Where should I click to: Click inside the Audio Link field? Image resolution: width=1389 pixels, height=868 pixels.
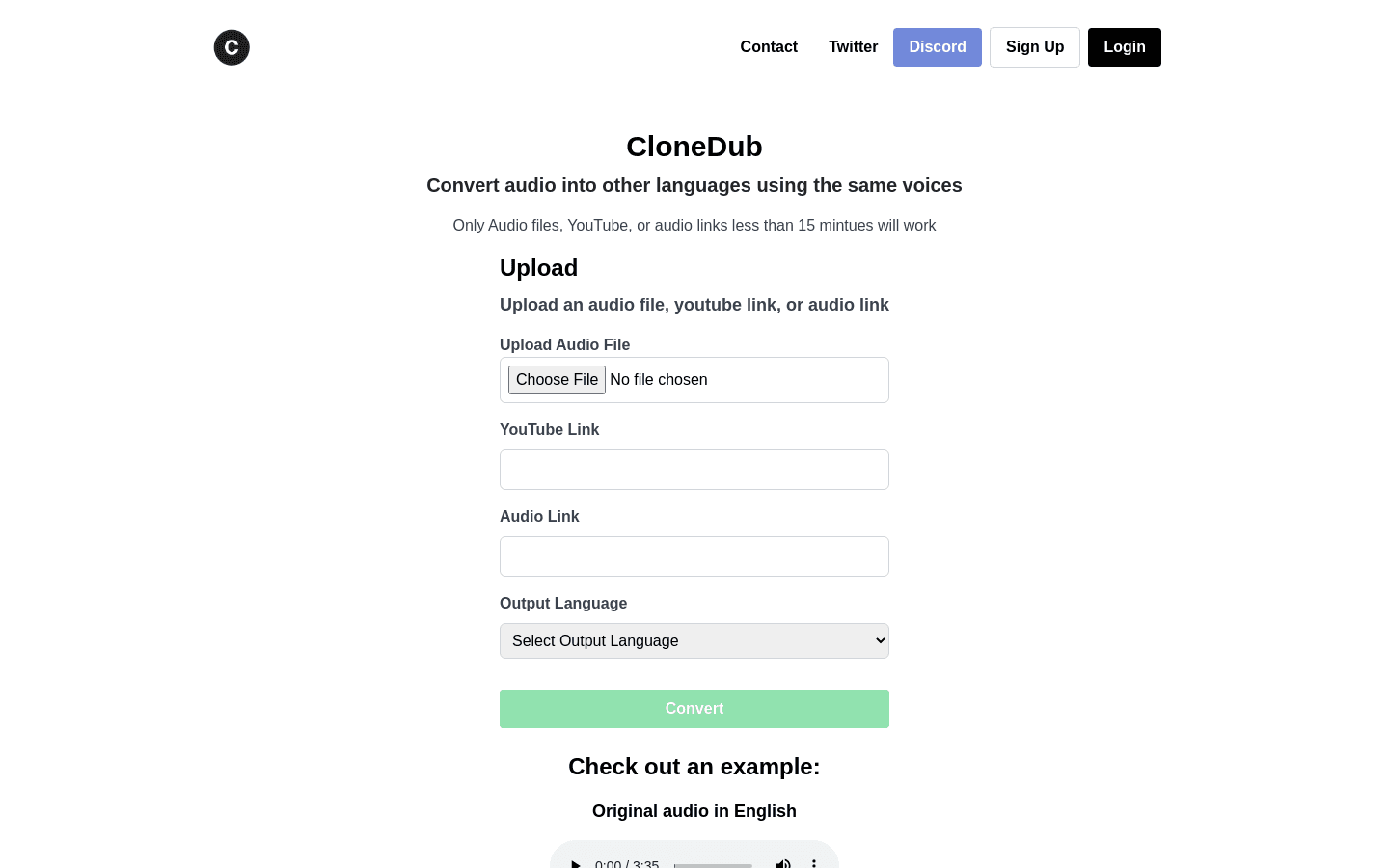(694, 556)
